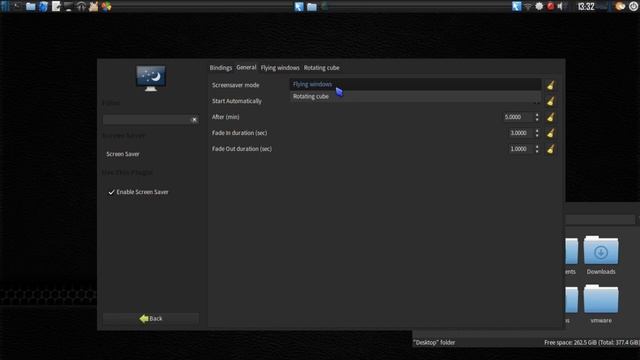The height and width of the screenshot is (360, 640).
Task: Open the Rotating cube tab
Action: (x=322, y=68)
